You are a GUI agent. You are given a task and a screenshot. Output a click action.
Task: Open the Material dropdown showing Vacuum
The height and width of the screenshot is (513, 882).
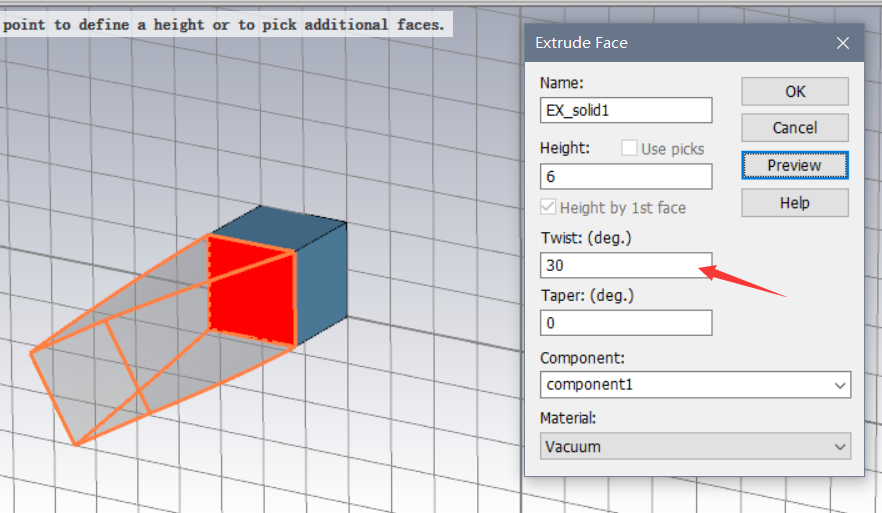695,447
